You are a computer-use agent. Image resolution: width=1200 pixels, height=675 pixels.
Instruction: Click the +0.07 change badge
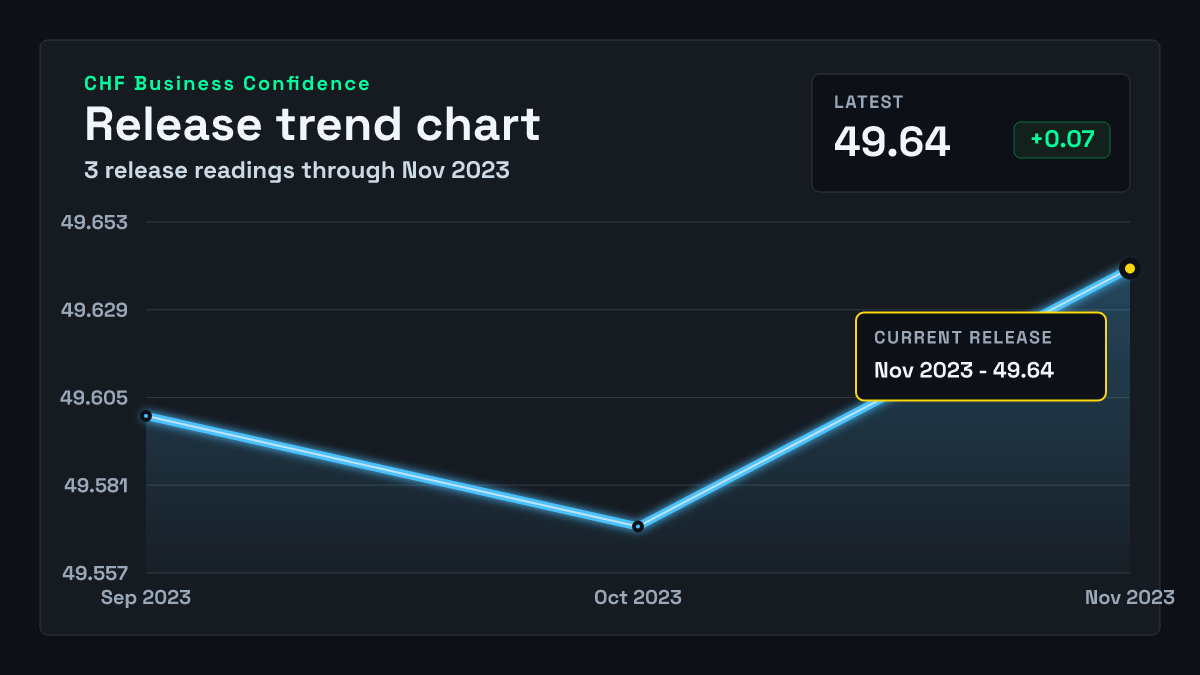1062,140
